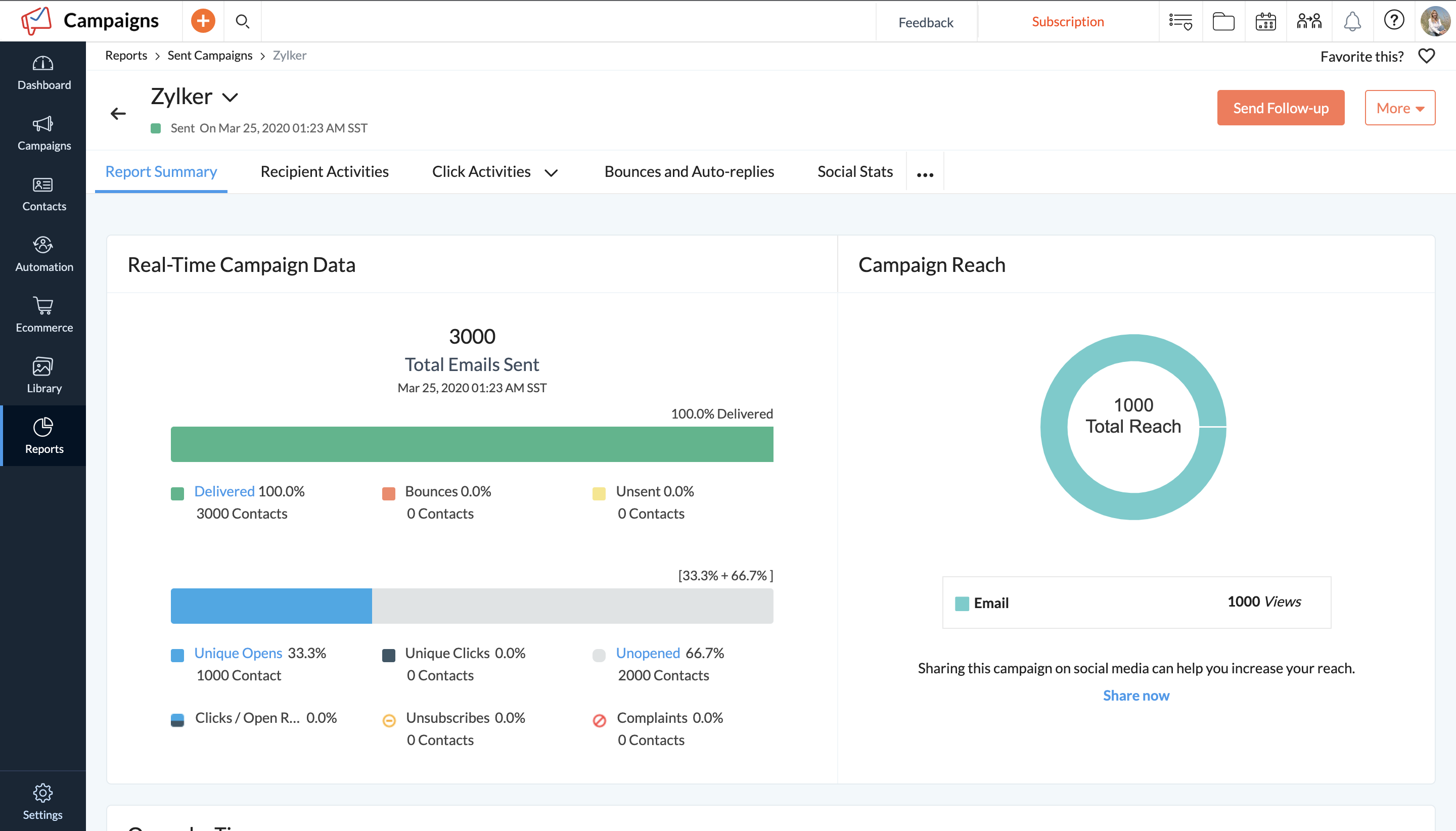The width and height of the screenshot is (1456, 831).
Task: Favorite this campaign via the heart icon
Action: coord(1426,56)
